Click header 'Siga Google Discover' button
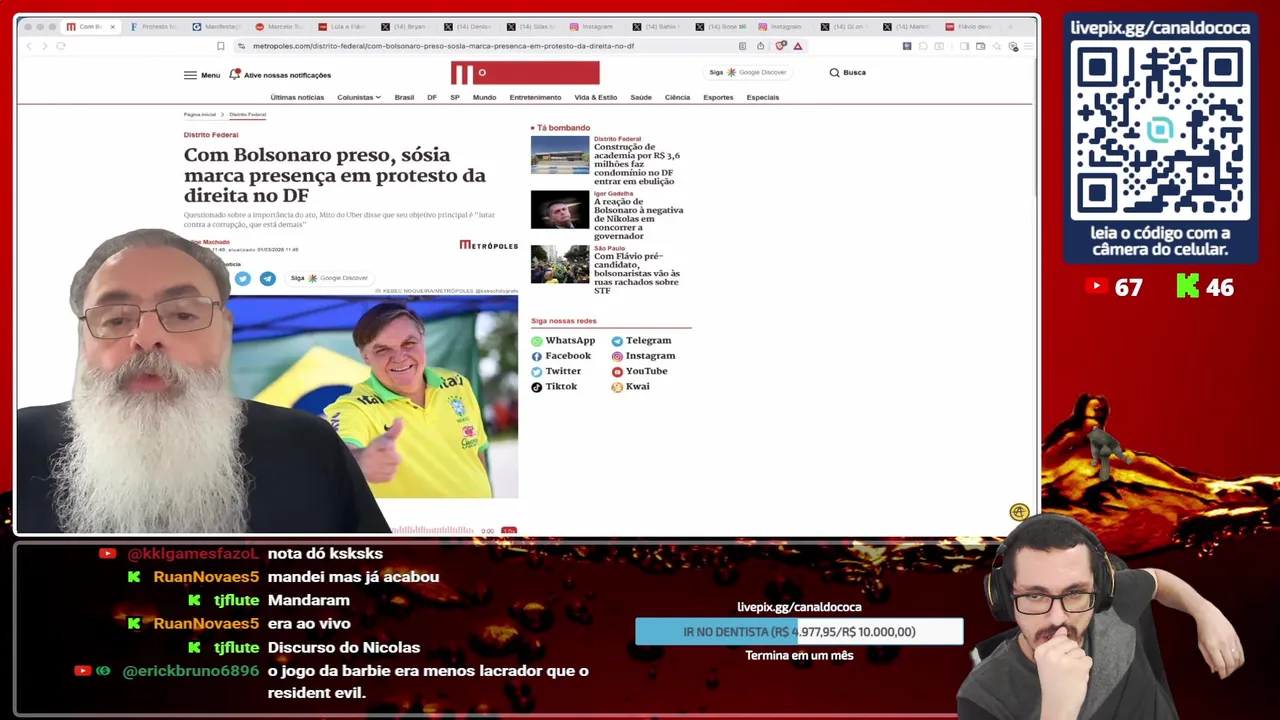 point(748,72)
